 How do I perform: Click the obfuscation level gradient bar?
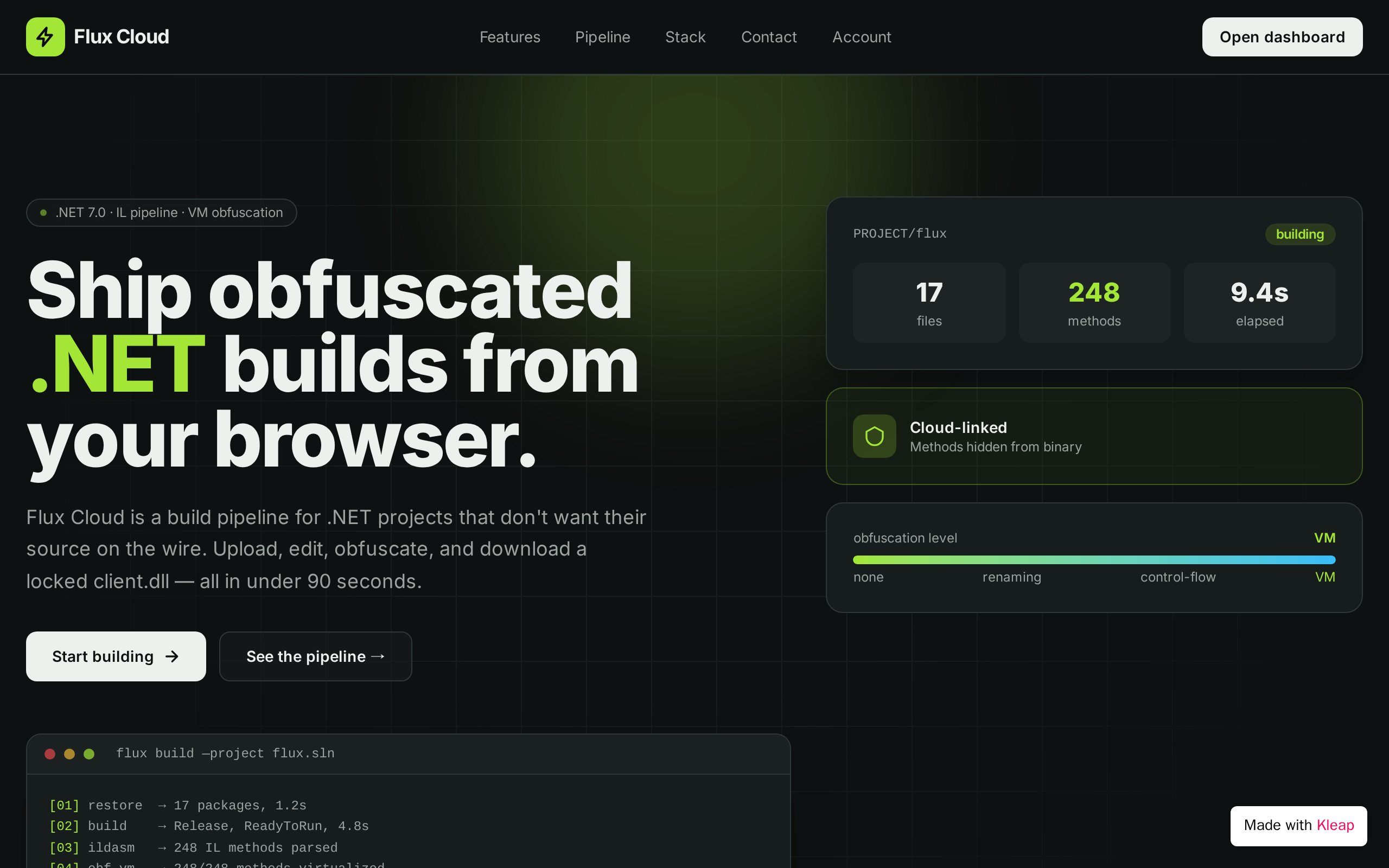pos(1094,560)
